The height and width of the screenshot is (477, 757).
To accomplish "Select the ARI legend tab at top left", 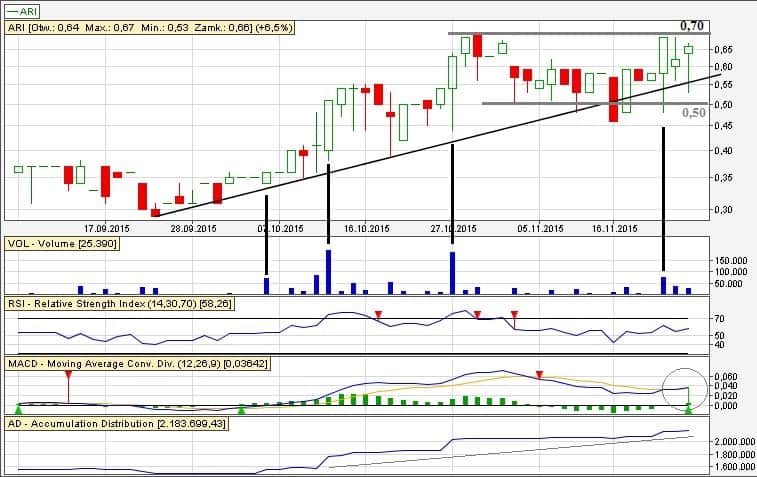I will click(27, 9).
